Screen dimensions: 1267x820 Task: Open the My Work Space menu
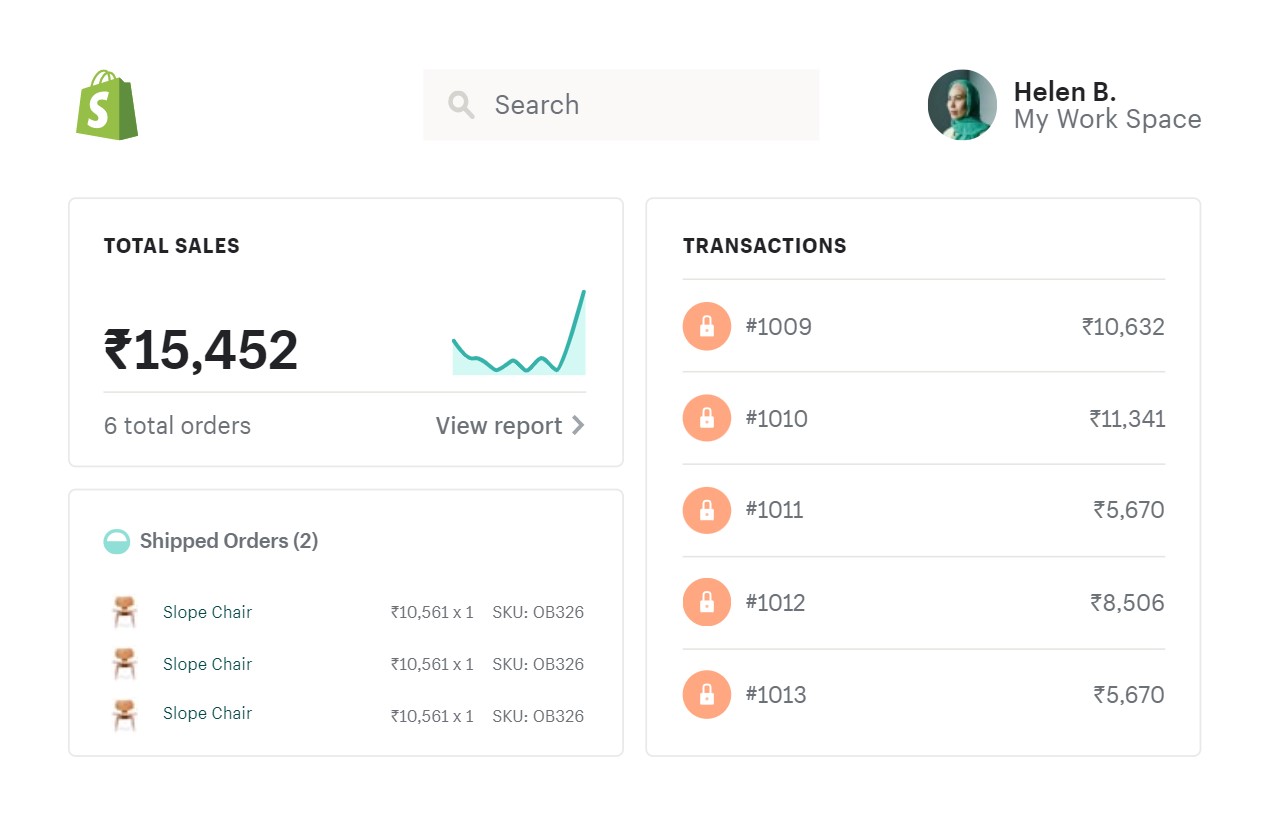(1107, 120)
